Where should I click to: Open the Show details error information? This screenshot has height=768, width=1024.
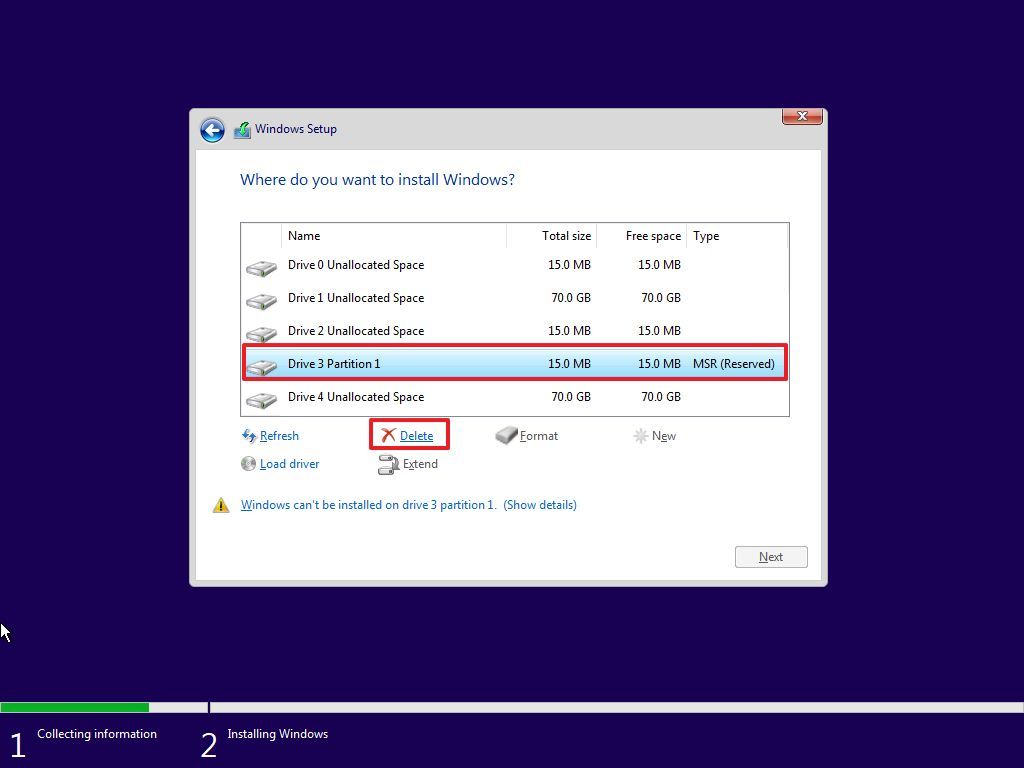point(540,504)
